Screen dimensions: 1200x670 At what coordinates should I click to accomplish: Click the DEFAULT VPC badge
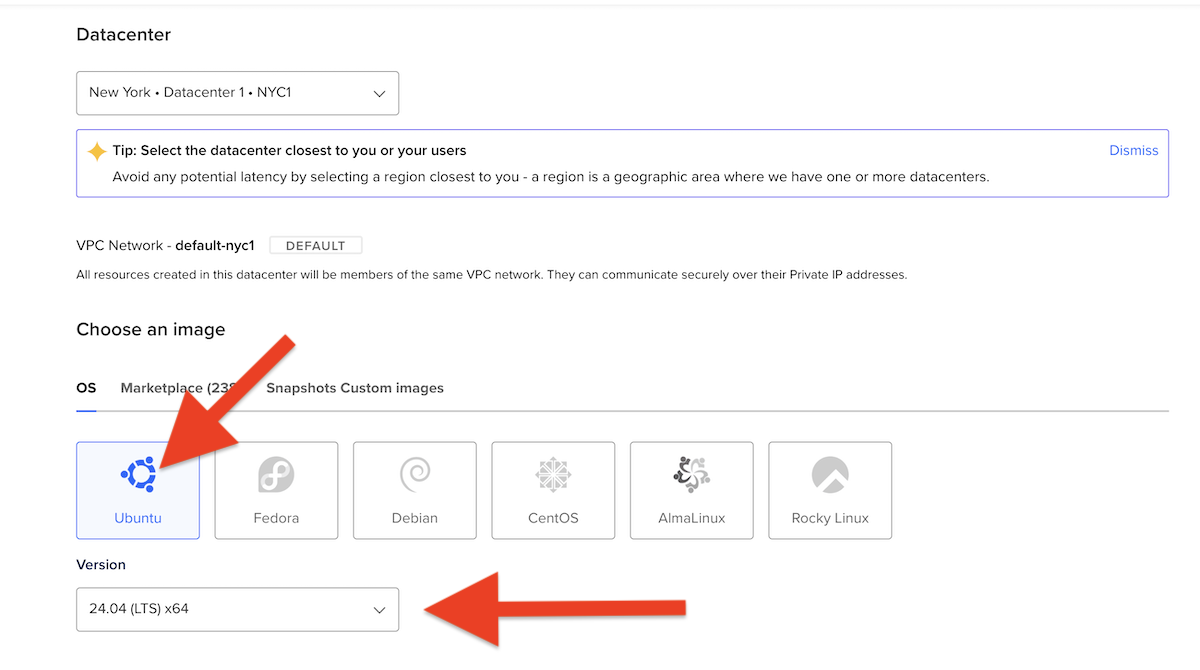pyautogui.click(x=316, y=246)
